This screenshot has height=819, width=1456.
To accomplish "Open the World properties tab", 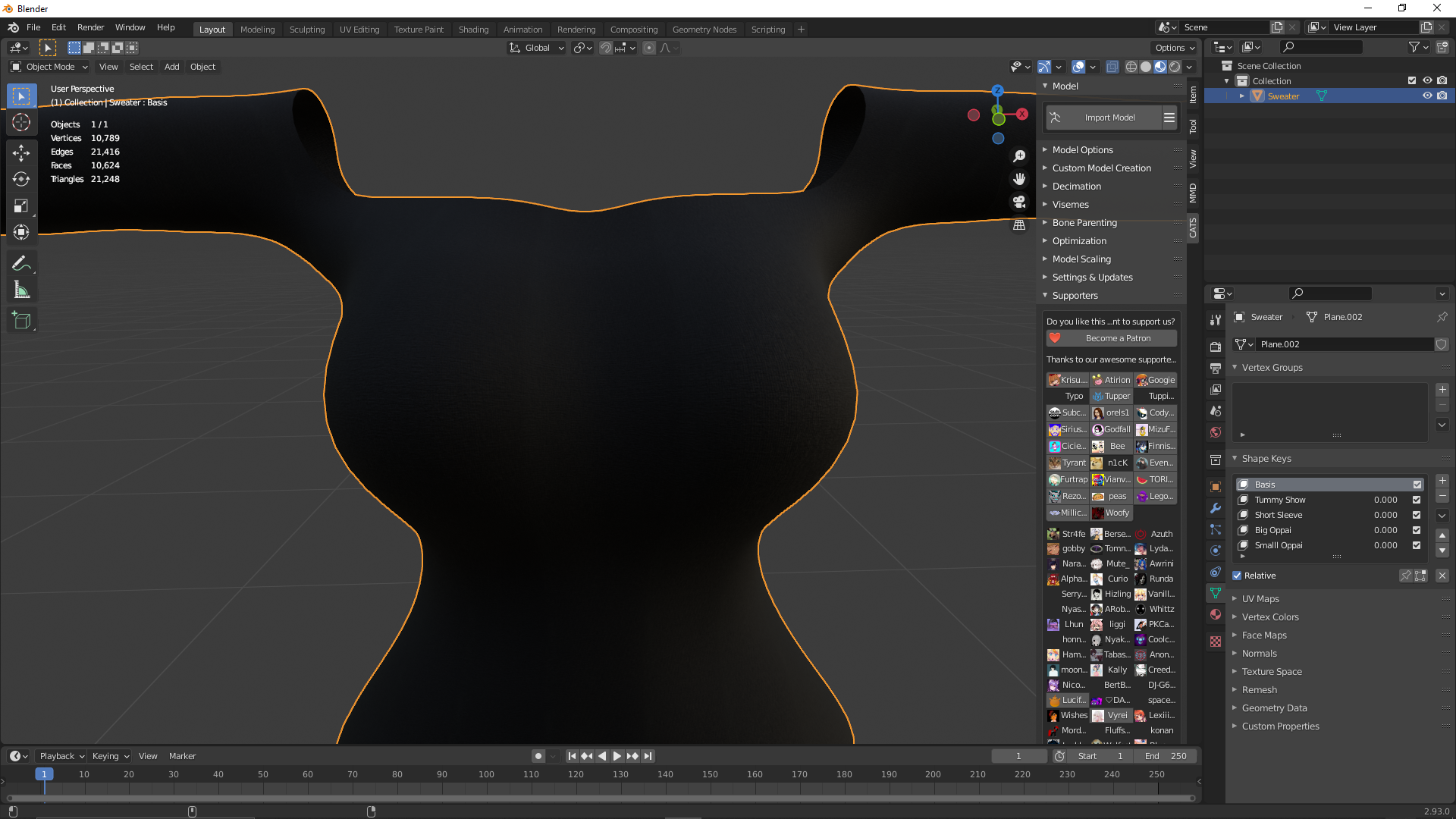I will [1216, 431].
